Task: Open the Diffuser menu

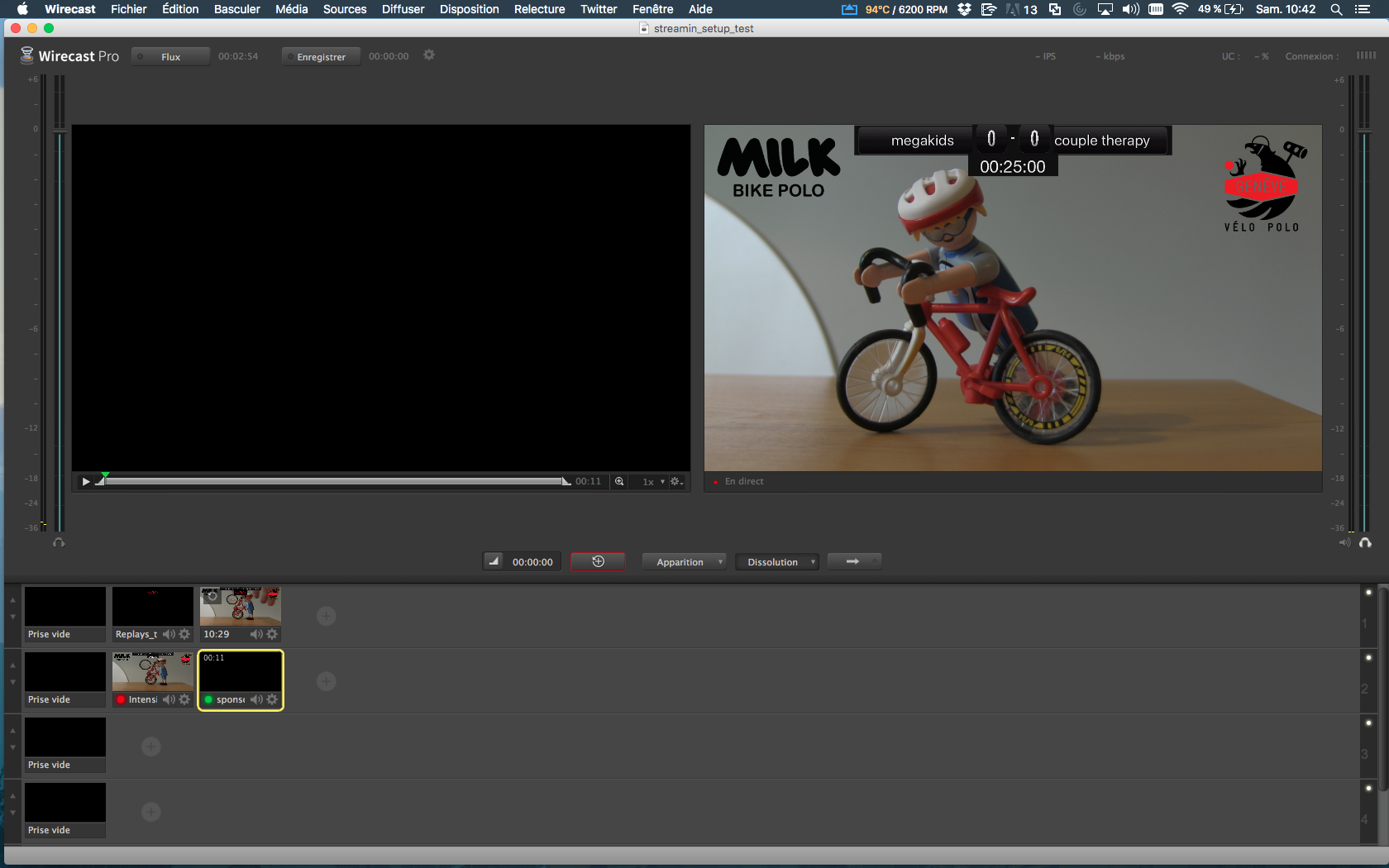Action: [403, 9]
